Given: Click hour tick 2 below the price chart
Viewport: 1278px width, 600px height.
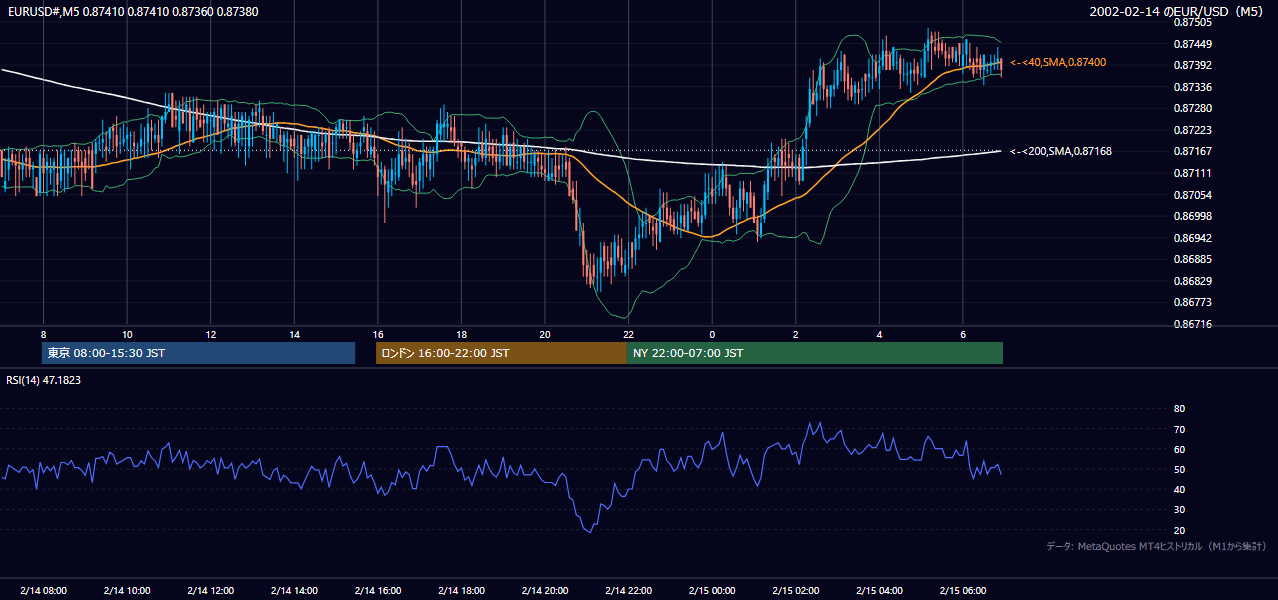Looking at the screenshot, I should (796, 334).
